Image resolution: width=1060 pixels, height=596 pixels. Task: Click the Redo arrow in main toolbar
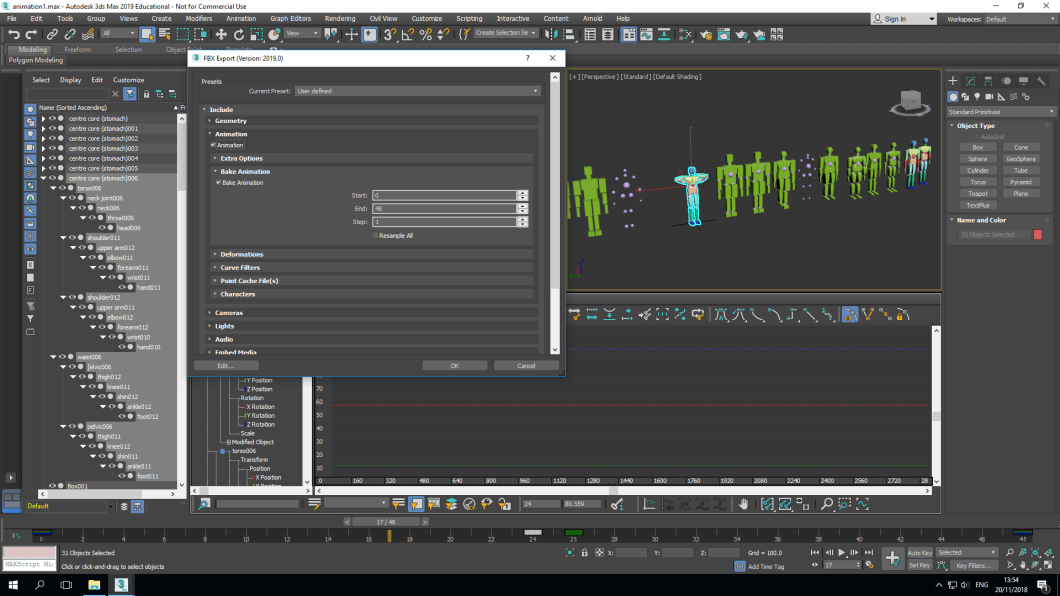(x=31, y=34)
